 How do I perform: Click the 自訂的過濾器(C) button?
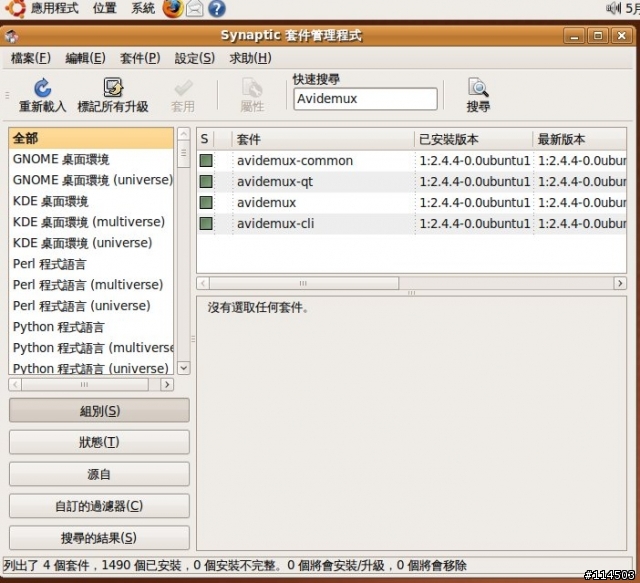coord(99,506)
